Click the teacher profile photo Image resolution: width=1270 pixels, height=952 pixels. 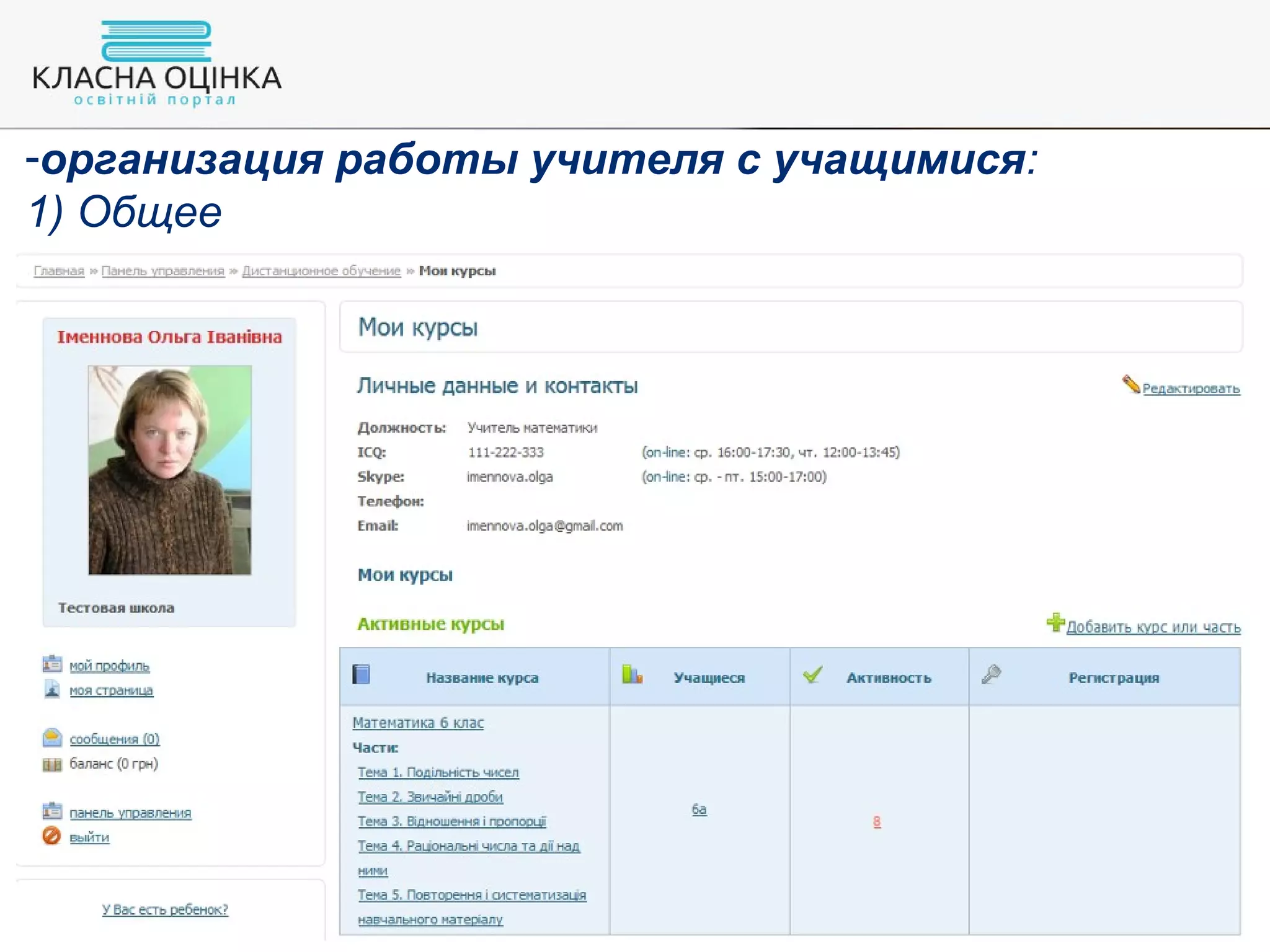click(x=169, y=470)
